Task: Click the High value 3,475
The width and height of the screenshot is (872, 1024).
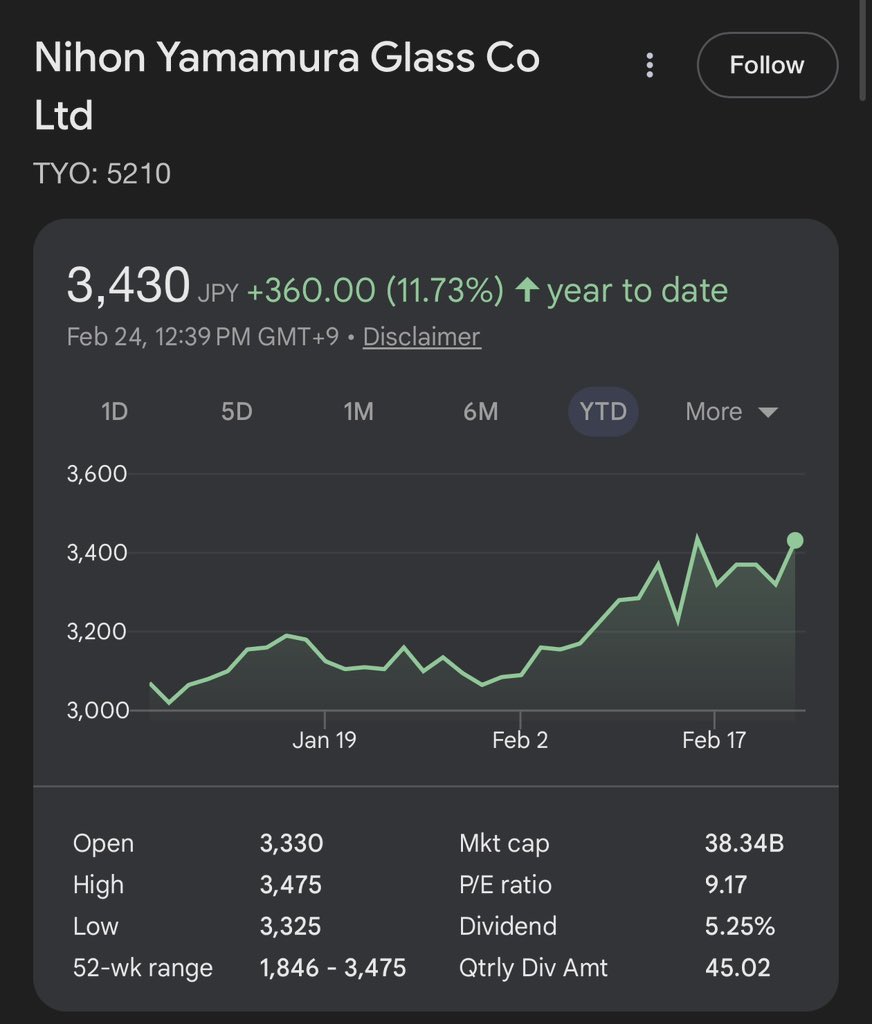Action: click(x=291, y=885)
